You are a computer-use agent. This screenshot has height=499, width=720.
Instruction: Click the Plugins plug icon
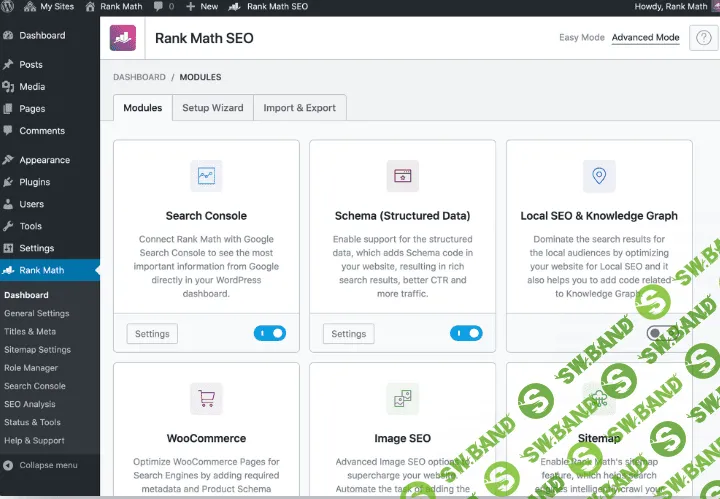8,182
